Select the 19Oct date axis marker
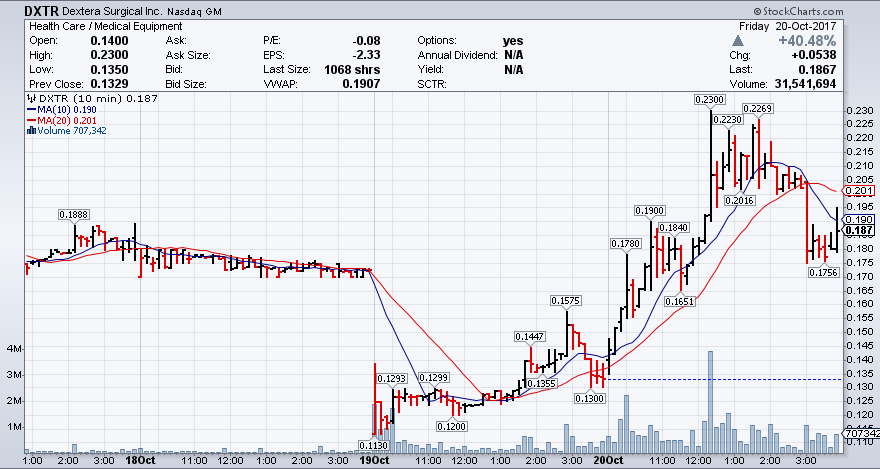 (373, 461)
